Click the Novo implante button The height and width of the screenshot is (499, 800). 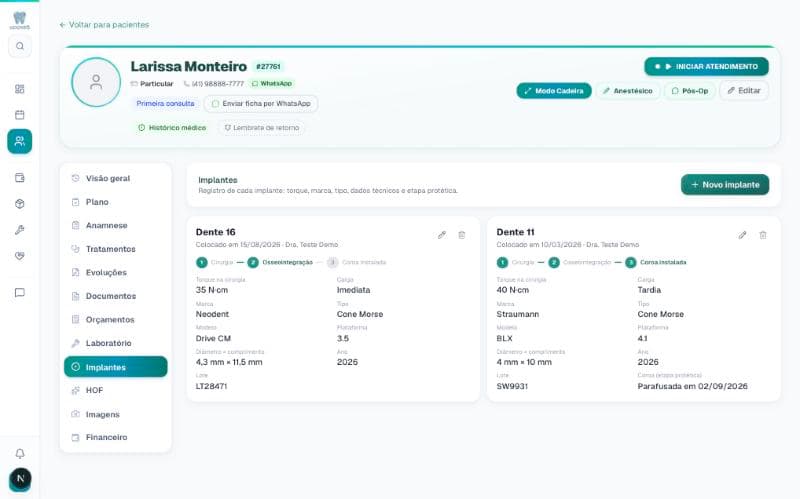(725, 185)
